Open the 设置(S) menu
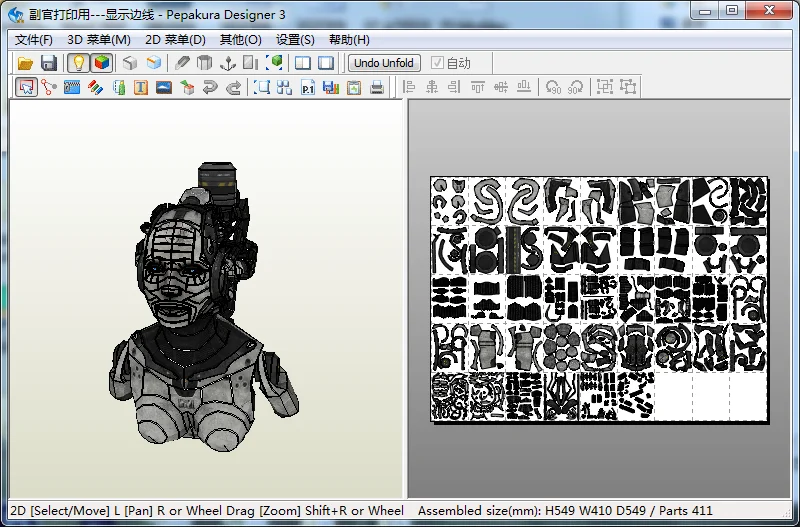The image size is (800, 527). [295, 40]
